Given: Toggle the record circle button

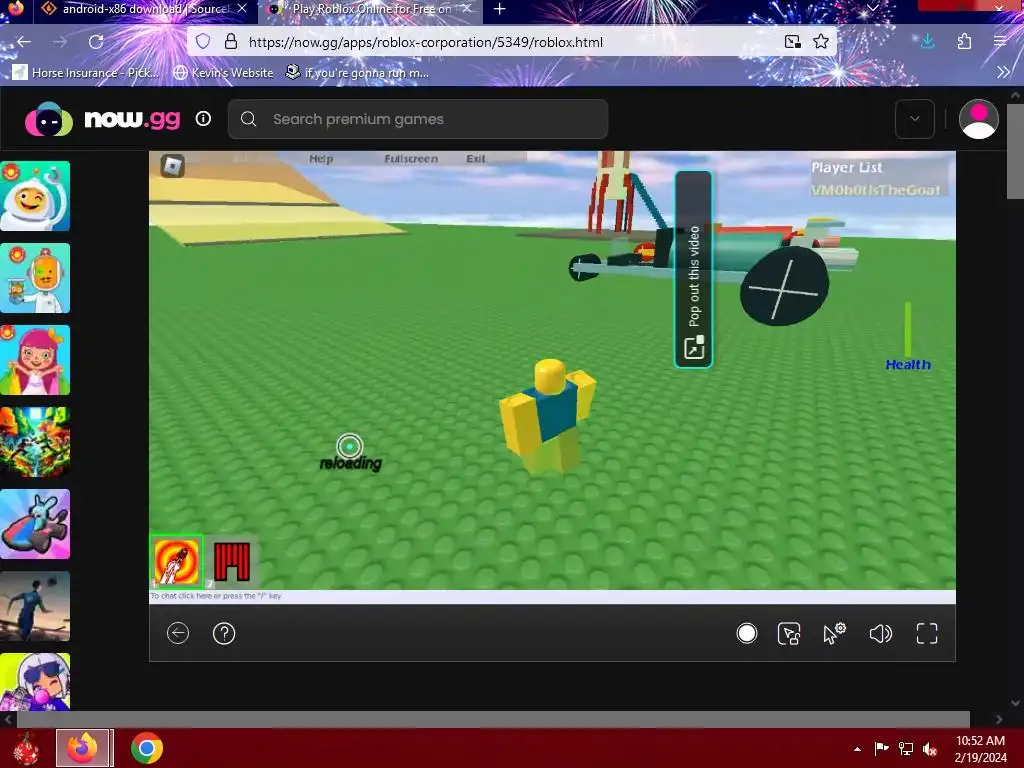Looking at the screenshot, I should pos(746,633).
